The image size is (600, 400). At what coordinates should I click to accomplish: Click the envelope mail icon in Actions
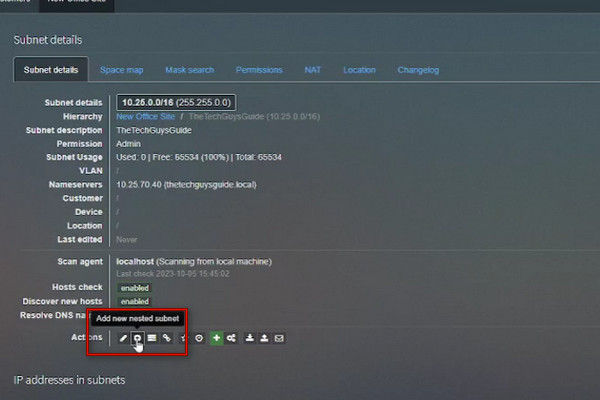[279, 338]
